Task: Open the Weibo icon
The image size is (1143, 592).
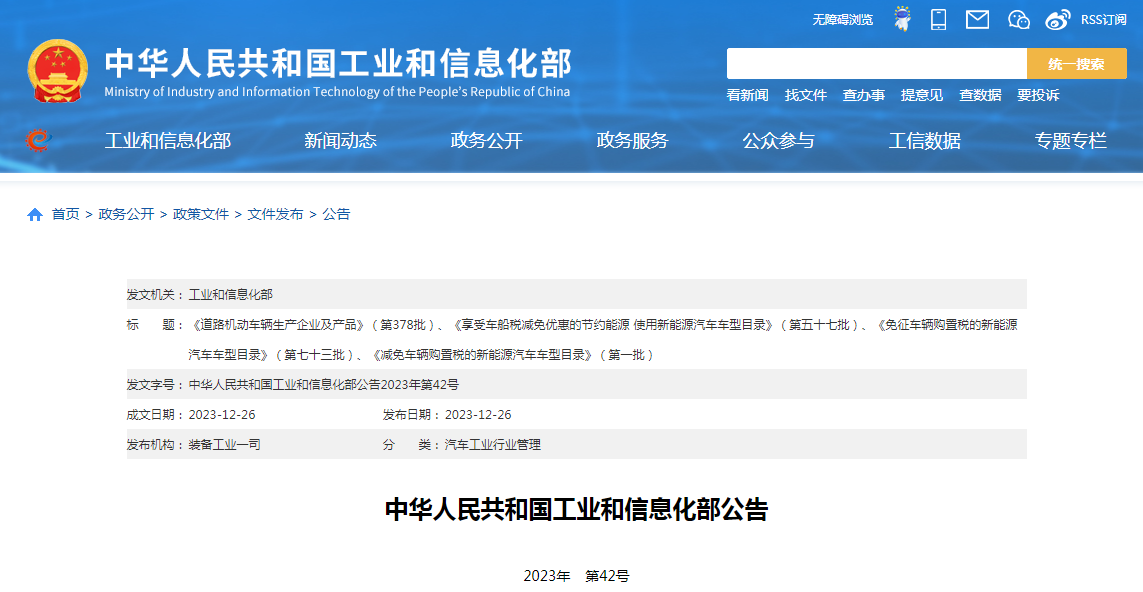Action: coord(1058,20)
